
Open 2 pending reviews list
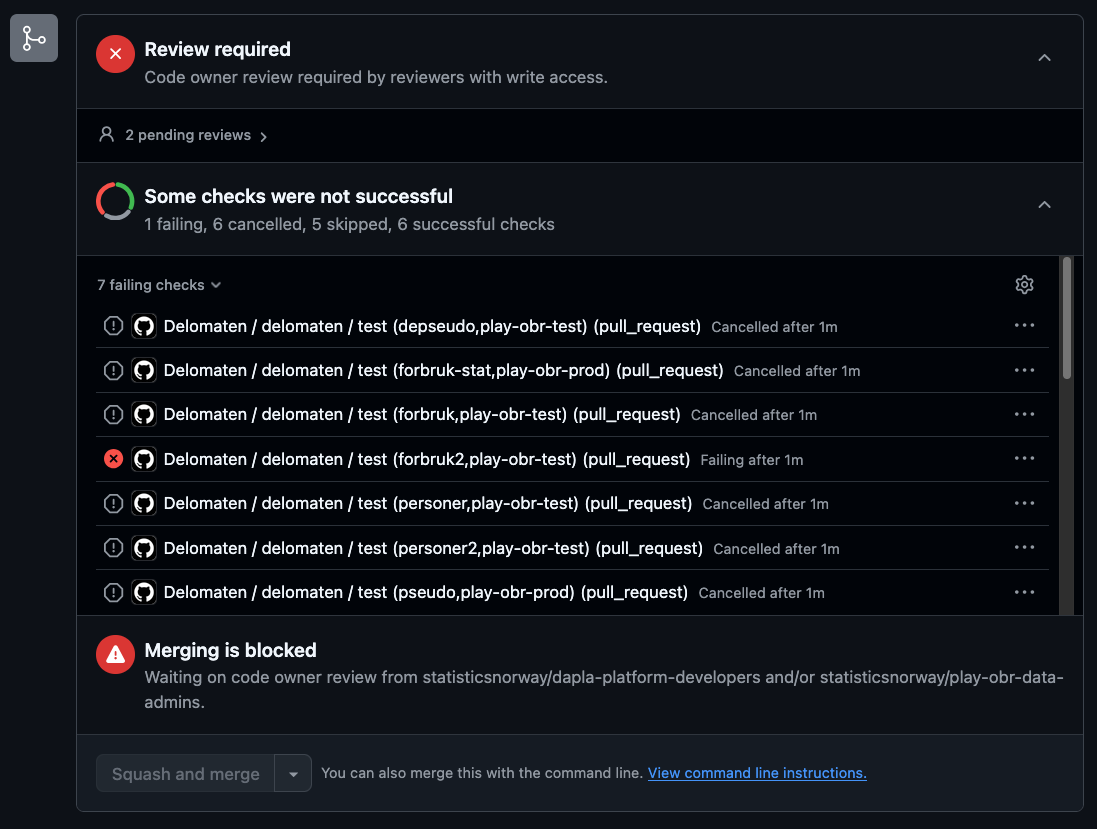(183, 135)
